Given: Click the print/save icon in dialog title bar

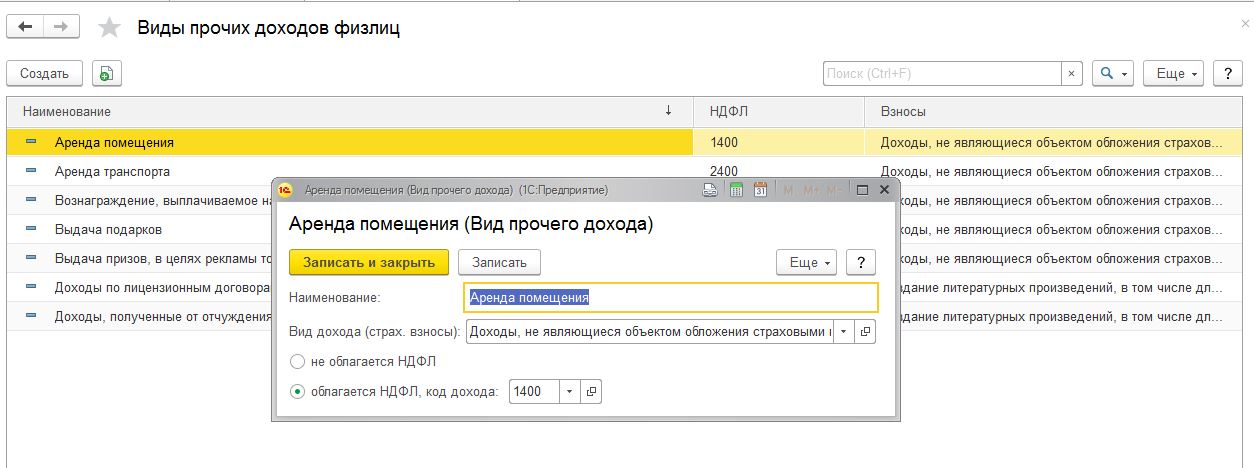Looking at the screenshot, I should [x=711, y=189].
